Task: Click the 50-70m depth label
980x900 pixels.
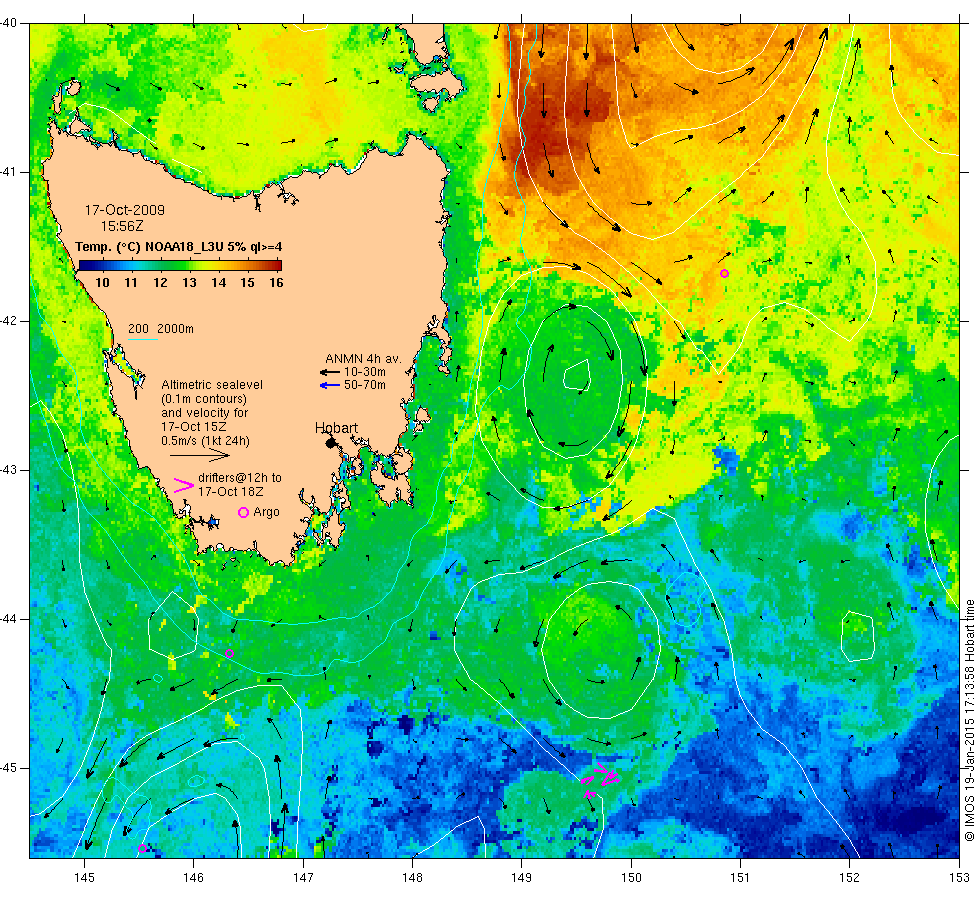Action: (x=365, y=385)
